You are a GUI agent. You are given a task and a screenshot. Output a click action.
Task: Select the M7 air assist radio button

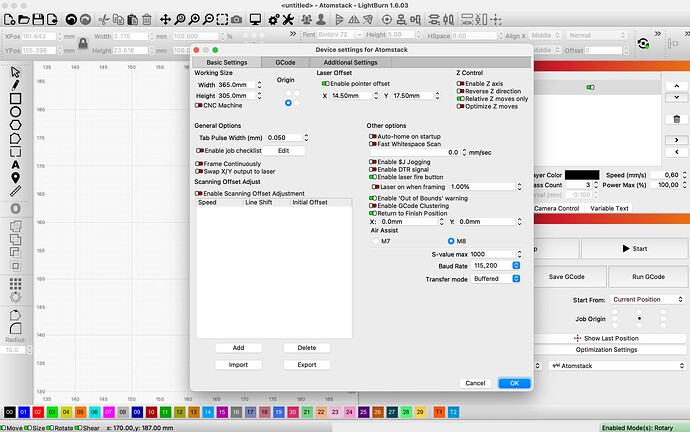point(375,241)
